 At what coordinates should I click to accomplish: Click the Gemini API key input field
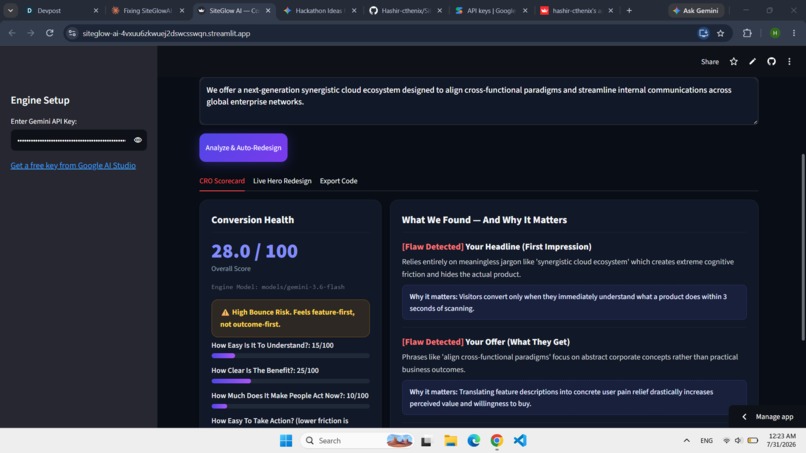click(x=71, y=140)
